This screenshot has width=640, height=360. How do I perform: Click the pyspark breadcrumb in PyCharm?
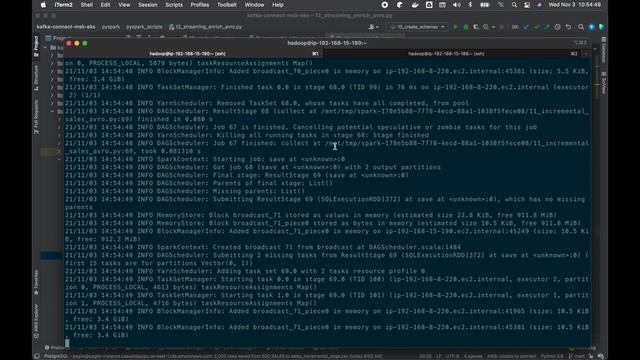point(111,27)
